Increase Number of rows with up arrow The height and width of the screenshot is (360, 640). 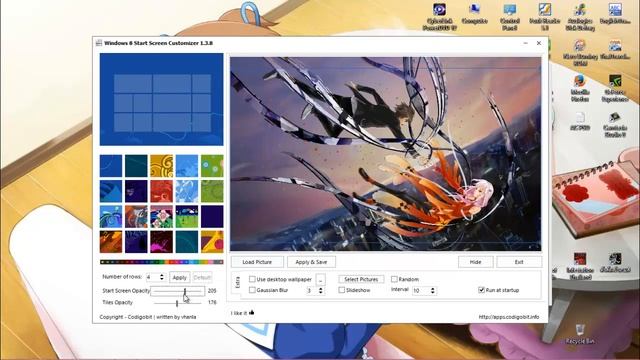coord(162,275)
